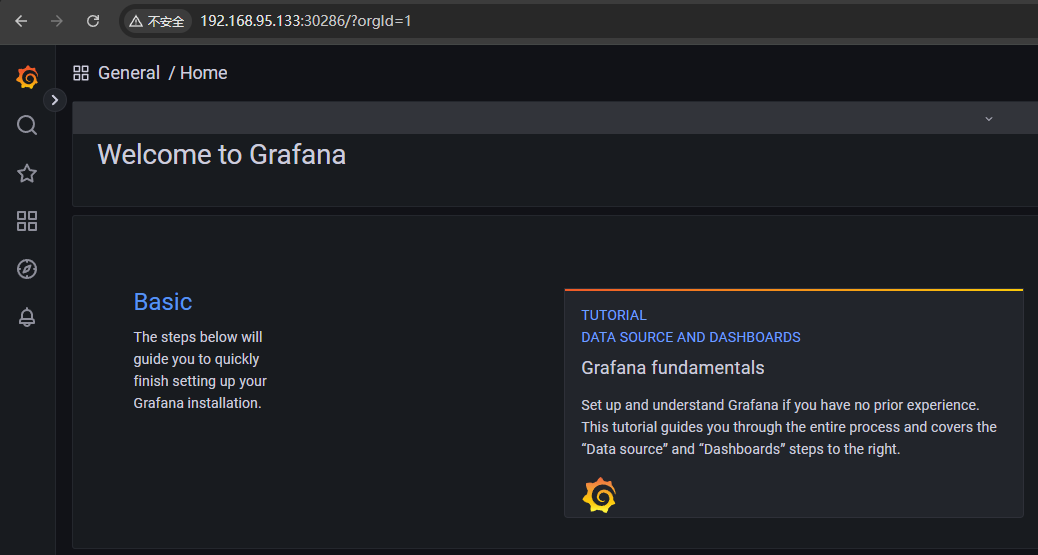This screenshot has width=1038, height=555.
Task: Click the tutorial description paragraph text
Action: (x=789, y=427)
